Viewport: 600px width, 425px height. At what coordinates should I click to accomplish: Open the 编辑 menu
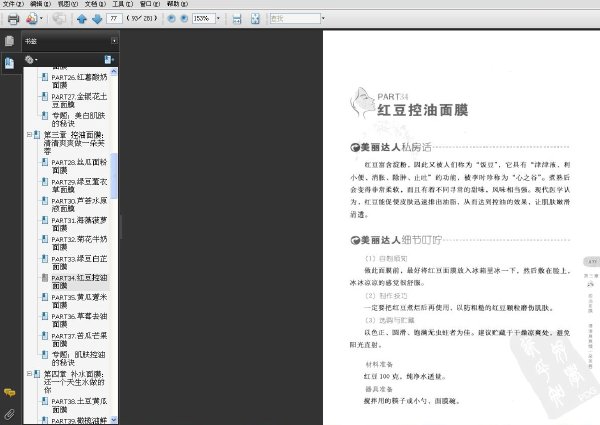pos(41,4)
